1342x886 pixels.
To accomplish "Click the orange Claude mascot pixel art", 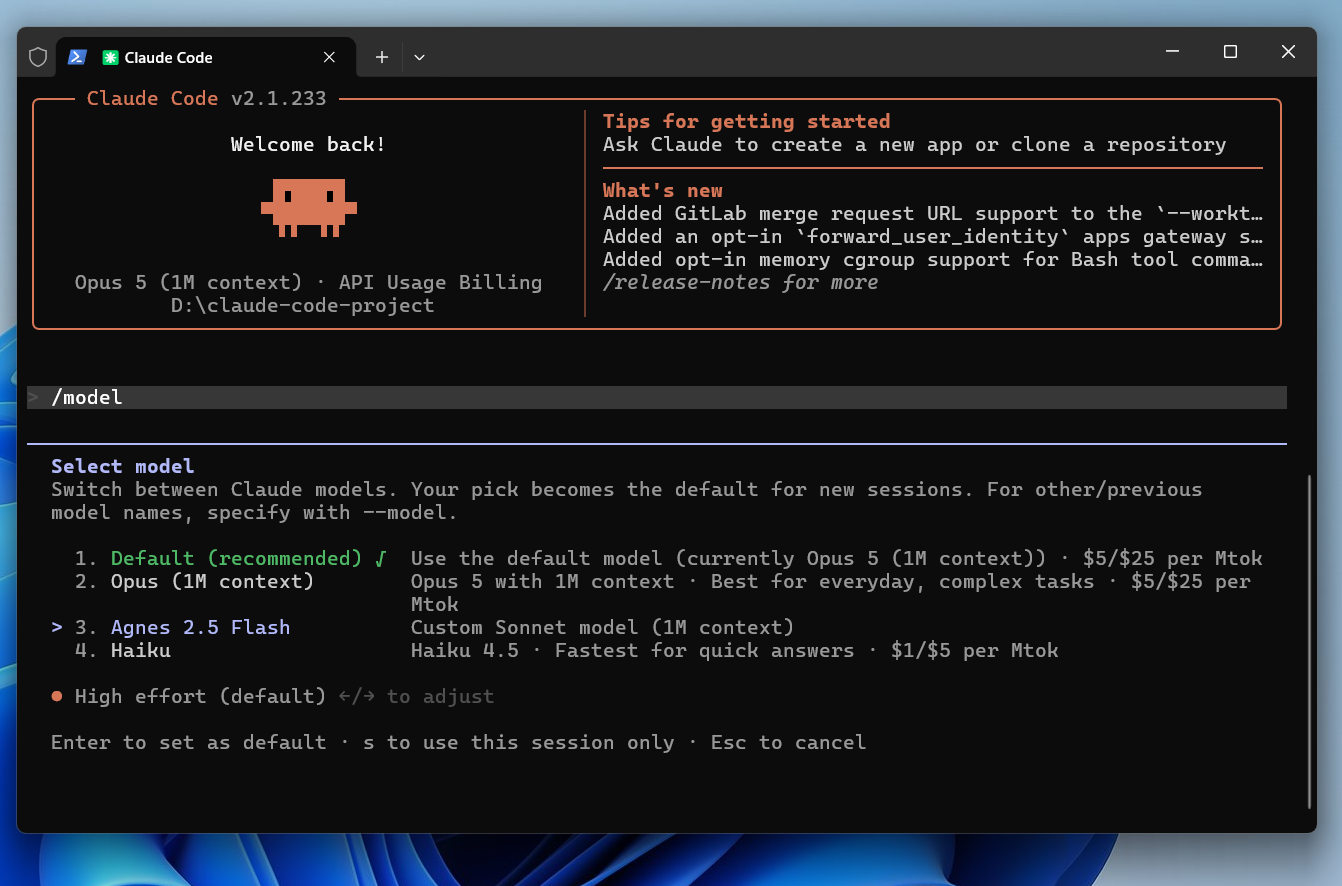I will click(x=309, y=208).
